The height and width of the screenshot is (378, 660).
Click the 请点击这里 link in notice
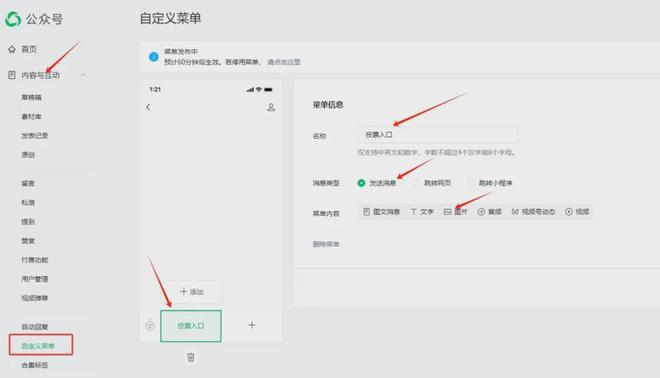tap(284, 62)
